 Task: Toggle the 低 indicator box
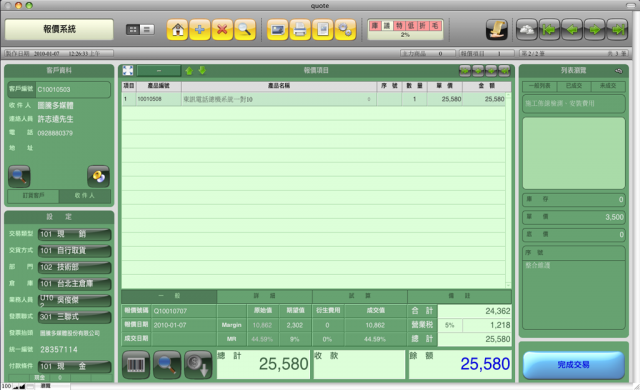[x=411, y=26]
